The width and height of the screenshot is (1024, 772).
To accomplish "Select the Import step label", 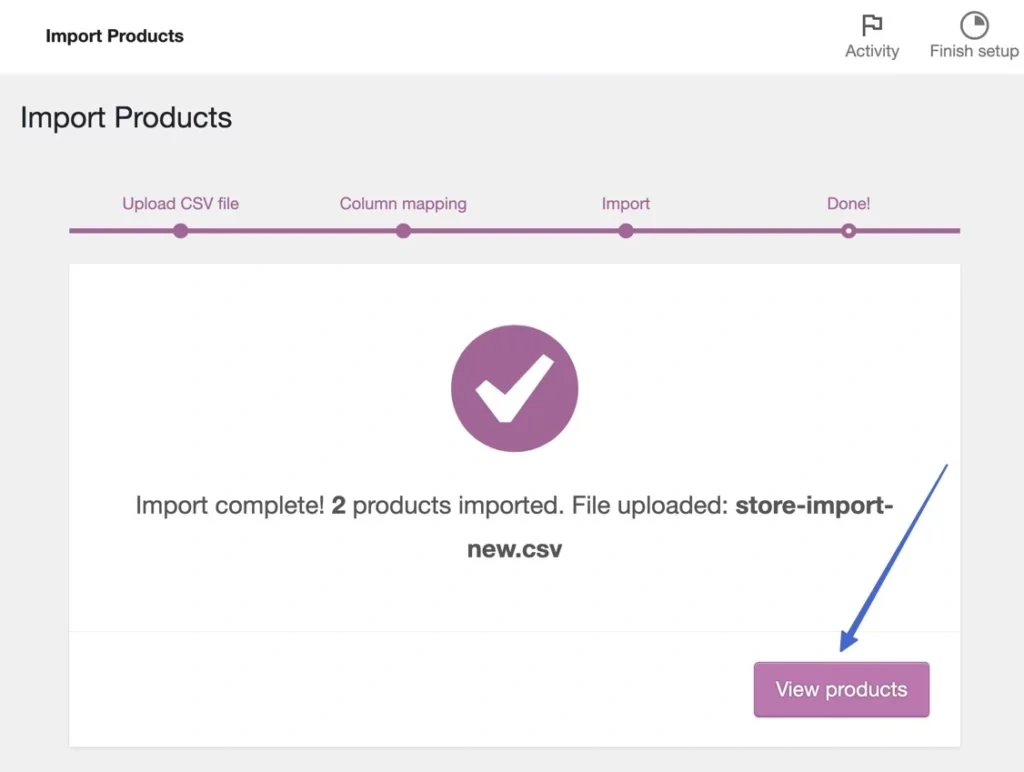I will tap(626, 203).
